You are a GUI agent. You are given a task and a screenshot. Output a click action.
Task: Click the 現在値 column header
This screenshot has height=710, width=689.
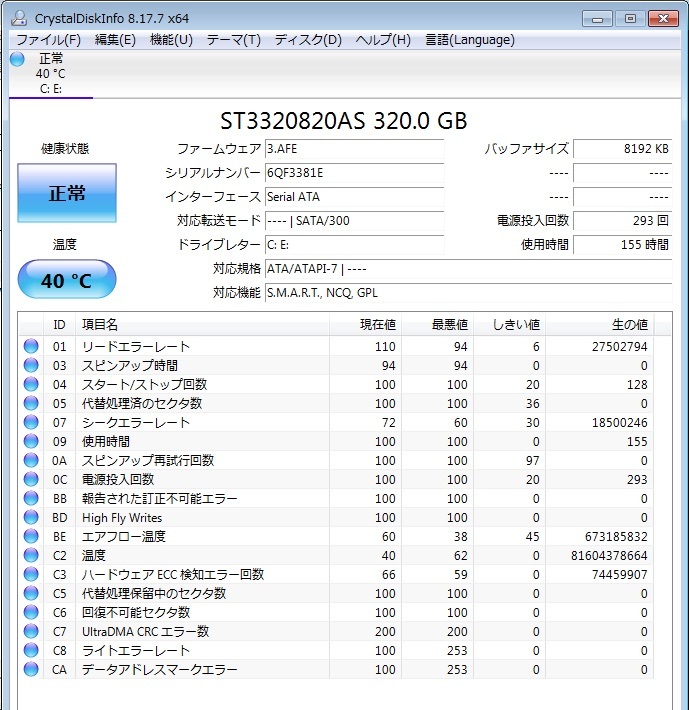click(365, 325)
